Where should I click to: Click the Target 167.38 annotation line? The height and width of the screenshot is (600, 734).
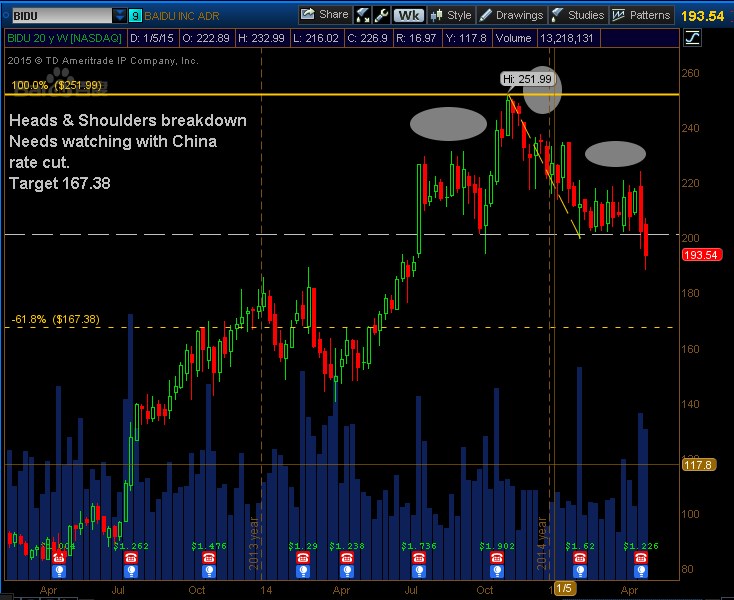click(x=60, y=183)
